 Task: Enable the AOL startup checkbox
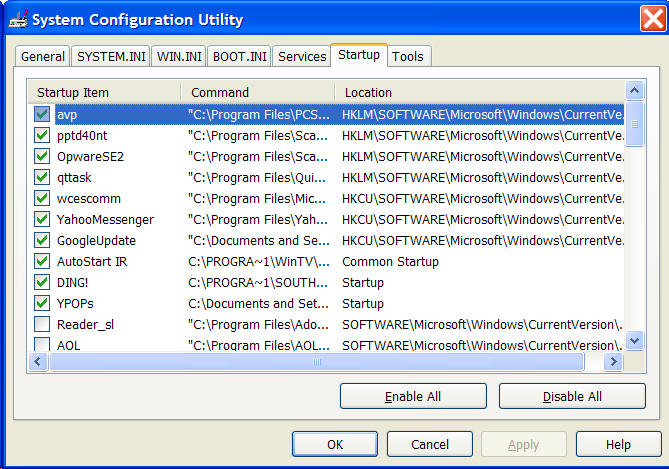[42, 344]
